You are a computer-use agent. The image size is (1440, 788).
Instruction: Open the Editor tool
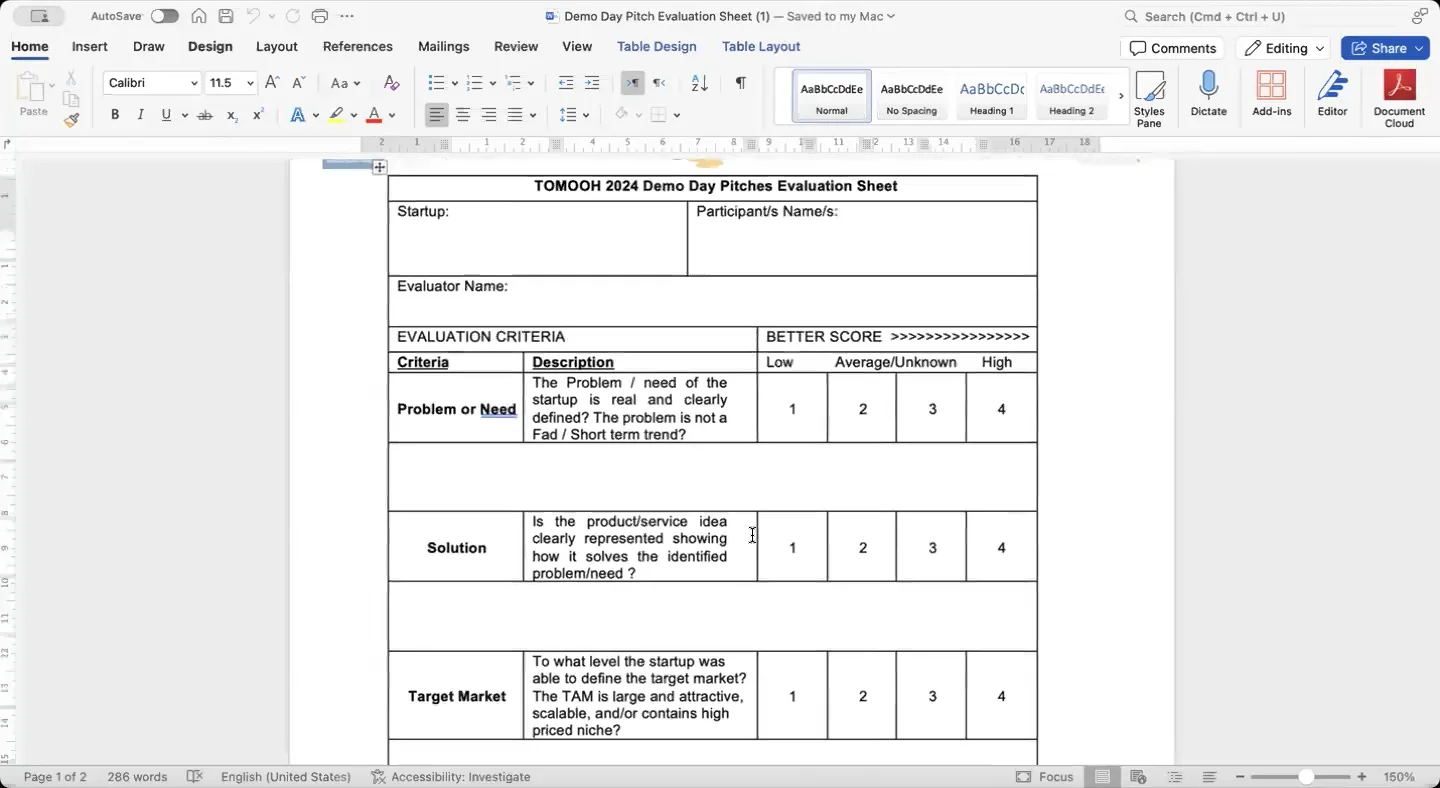[x=1331, y=88]
